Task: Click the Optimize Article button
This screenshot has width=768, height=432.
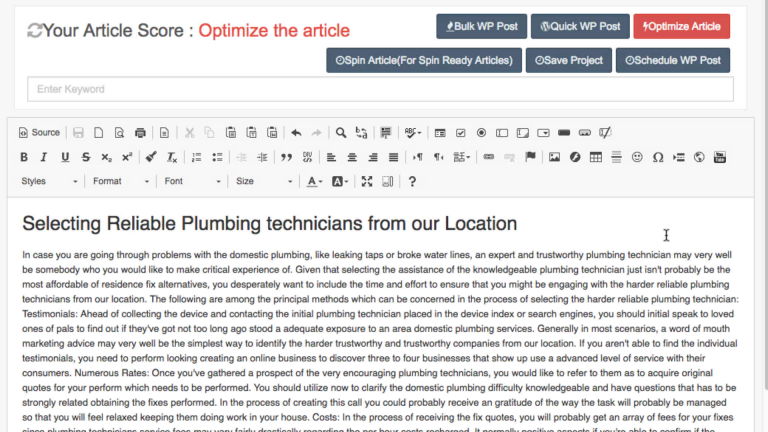Action: coord(681,26)
